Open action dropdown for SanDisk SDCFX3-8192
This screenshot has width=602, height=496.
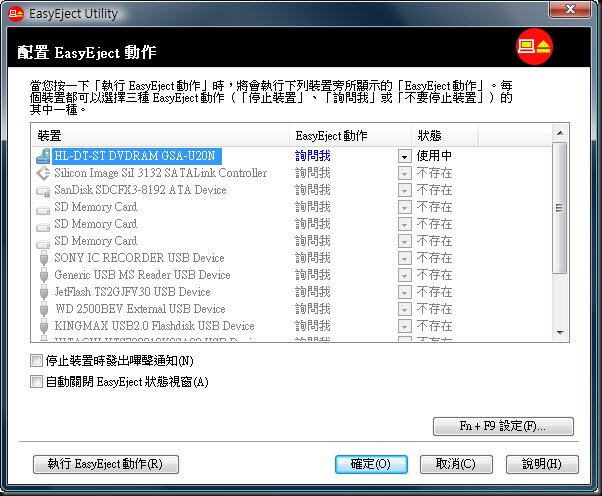pyautogui.click(x=404, y=190)
